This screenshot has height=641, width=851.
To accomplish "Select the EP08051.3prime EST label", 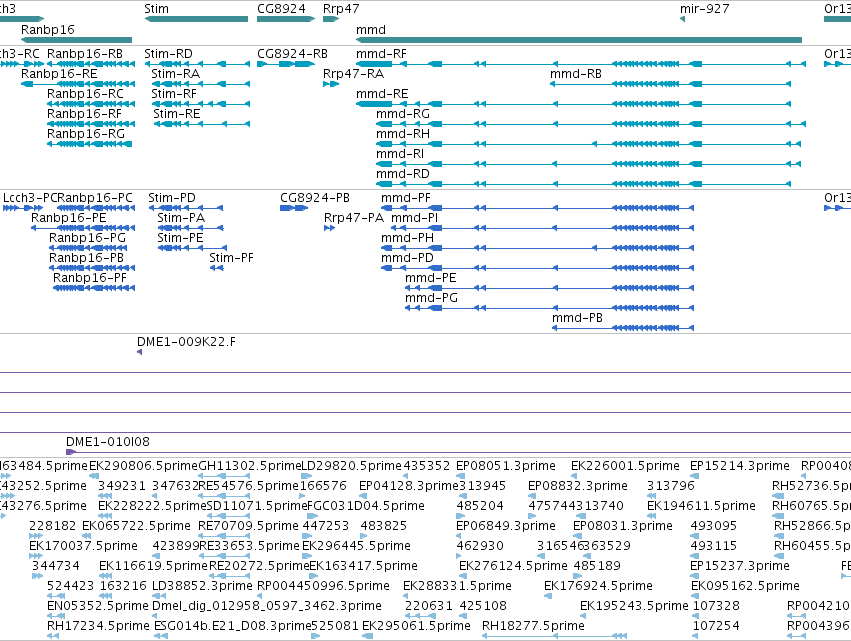I will 506,466.
